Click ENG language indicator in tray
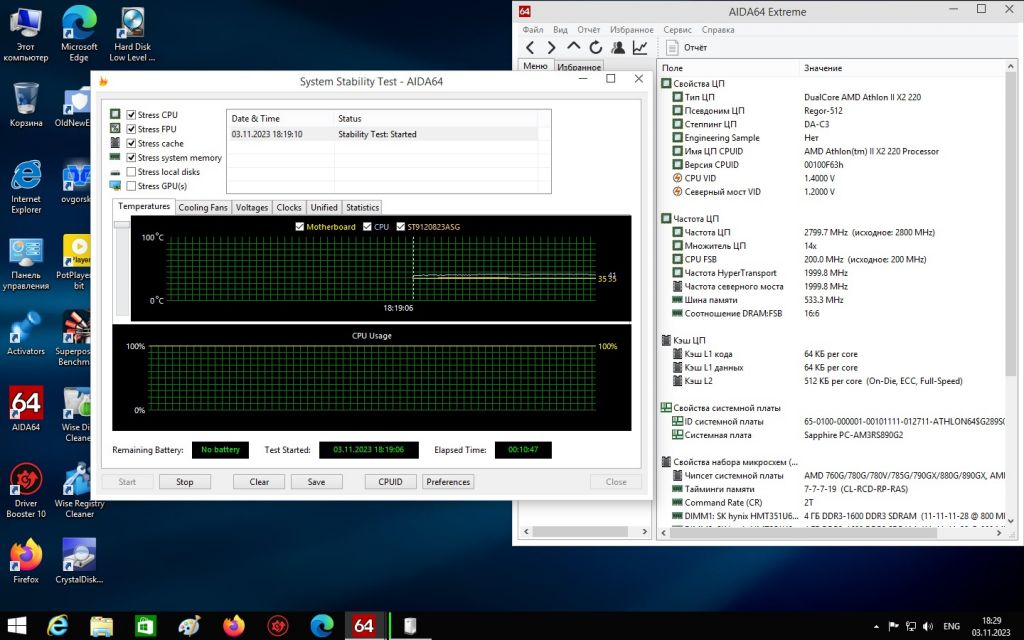This screenshot has height=640, width=1024. pyautogui.click(x=952, y=626)
